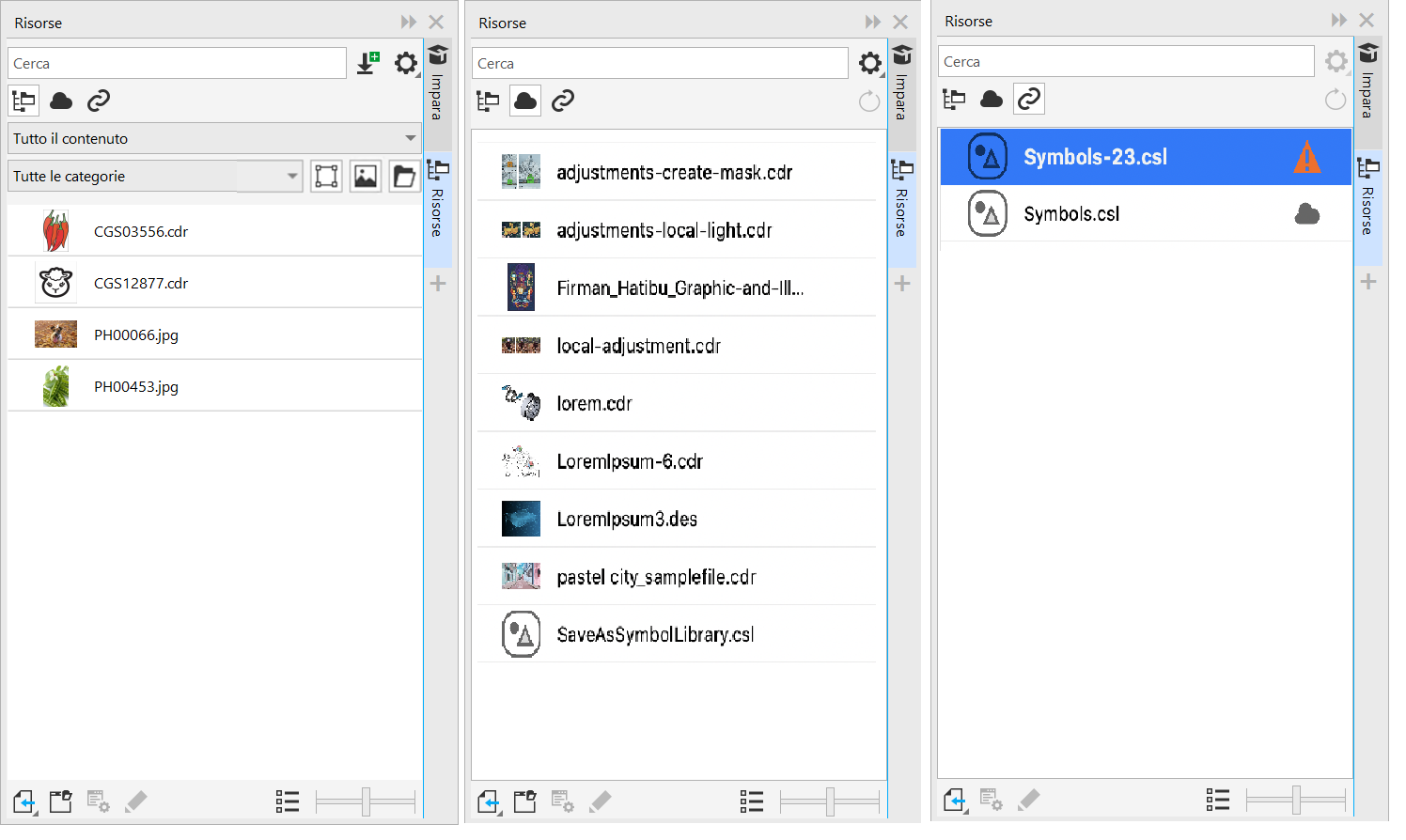This screenshot has height=840, width=1406.
Task: Open the gear options in the adjustments-create-mask.cdr panel
Action: coord(870,64)
